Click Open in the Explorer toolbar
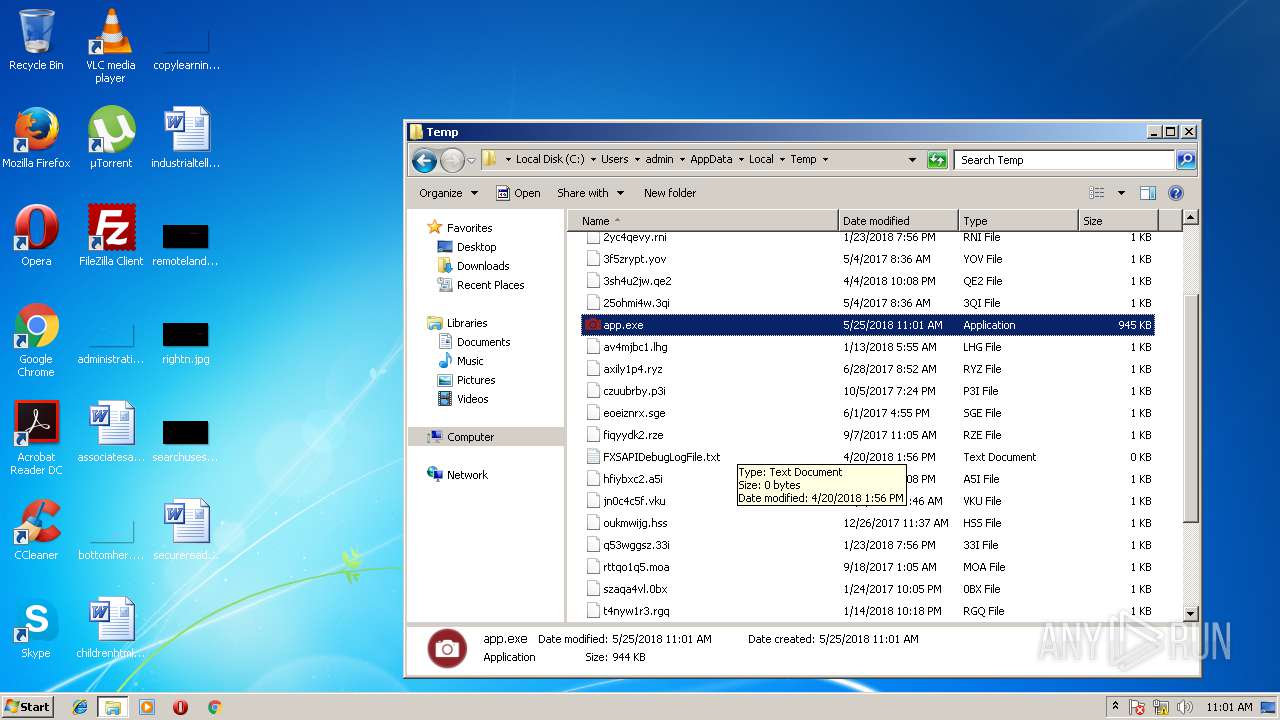This screenshot has width=1280, height=720. tap(518, 193)
